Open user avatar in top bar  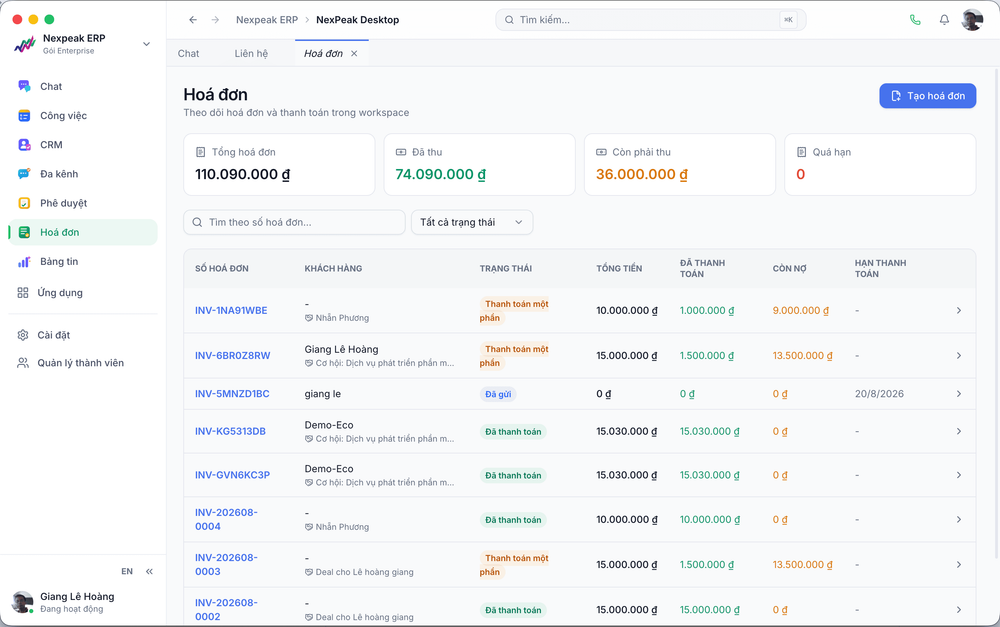click(x=973, y=20)
